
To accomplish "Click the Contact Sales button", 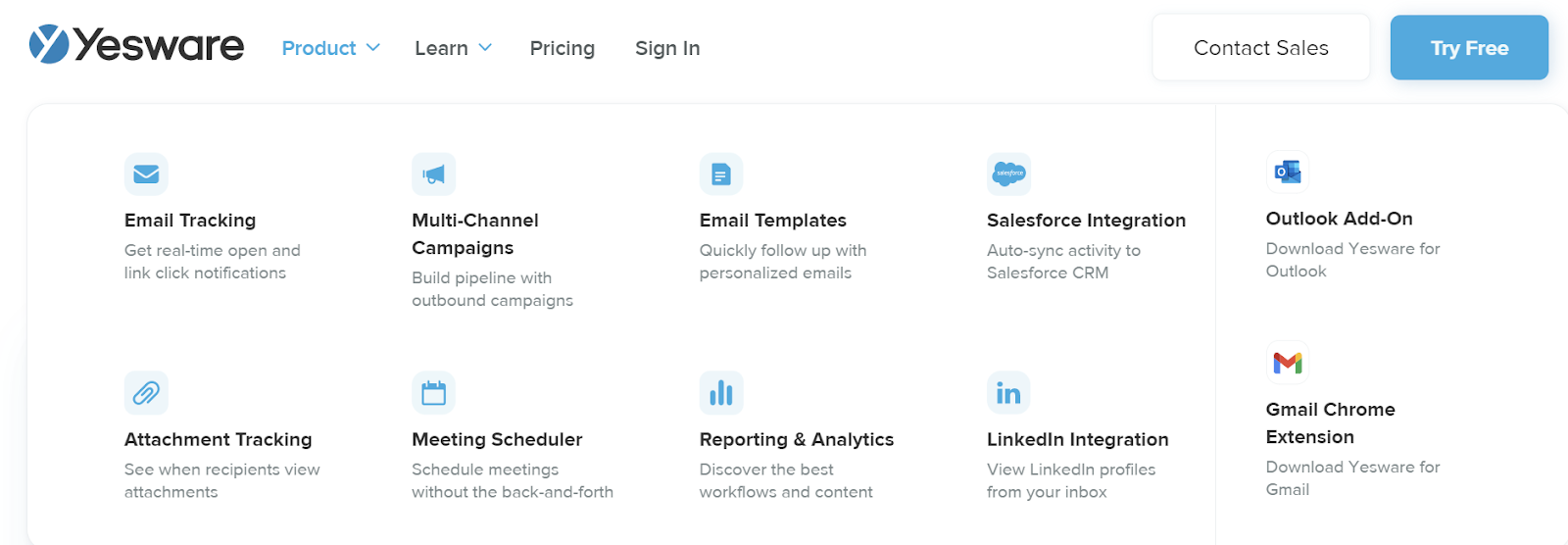I will 1261,47.
